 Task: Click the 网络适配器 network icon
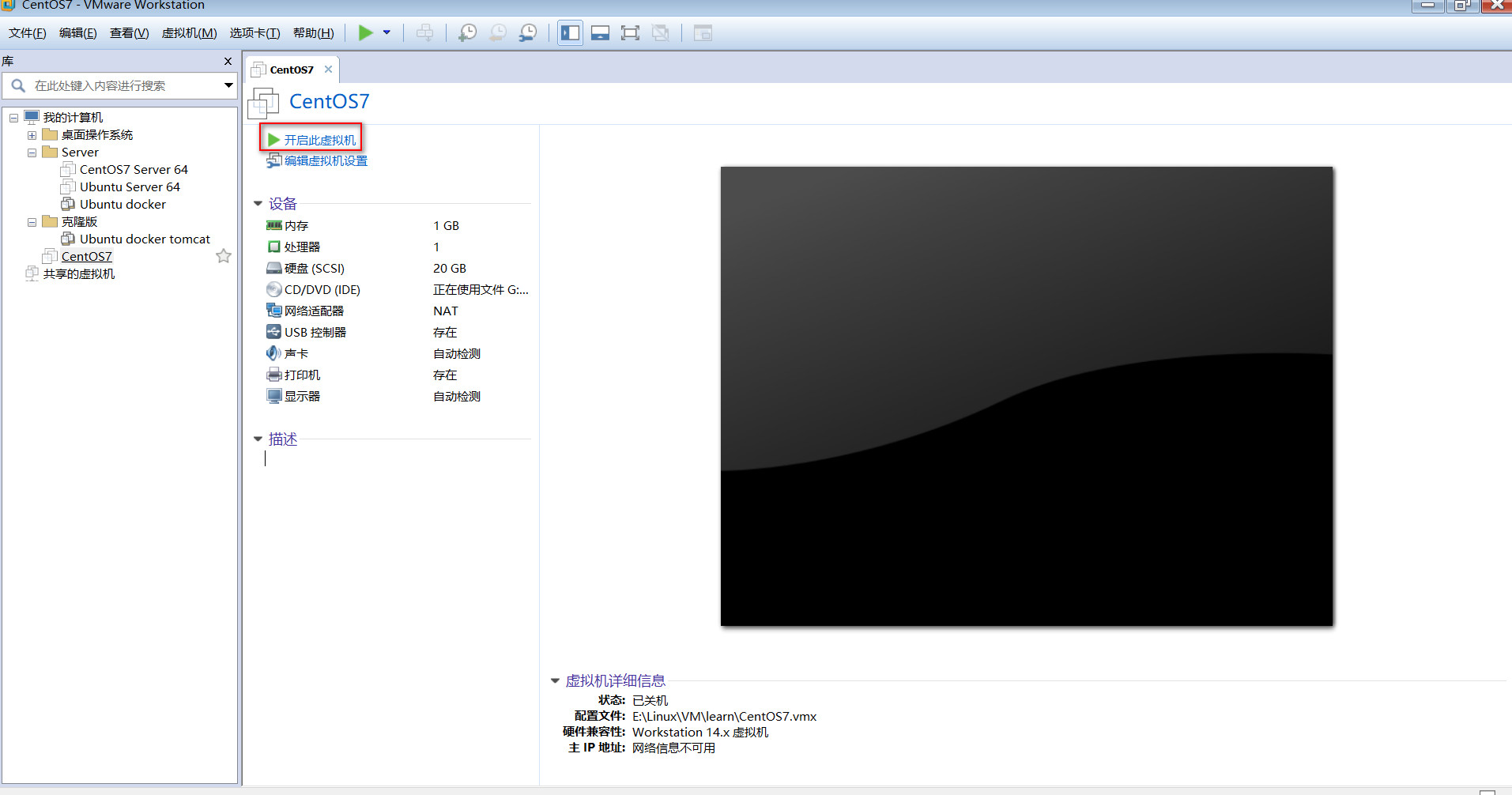click(x=274, y=311)
